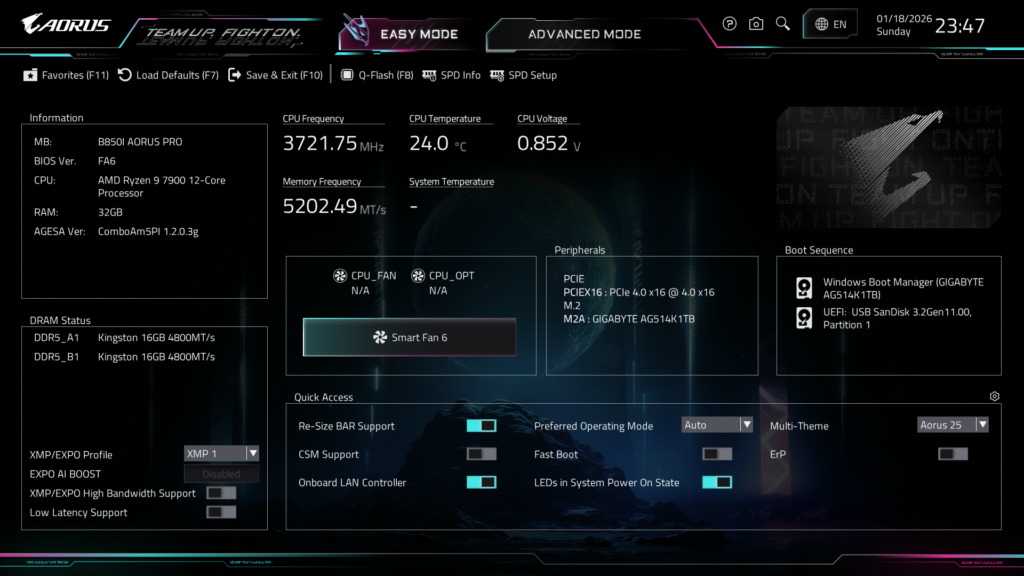Open the Multi-Theme Aorus 25 dropdown
Screen dimensions: 1024x576
coord(952,425)
